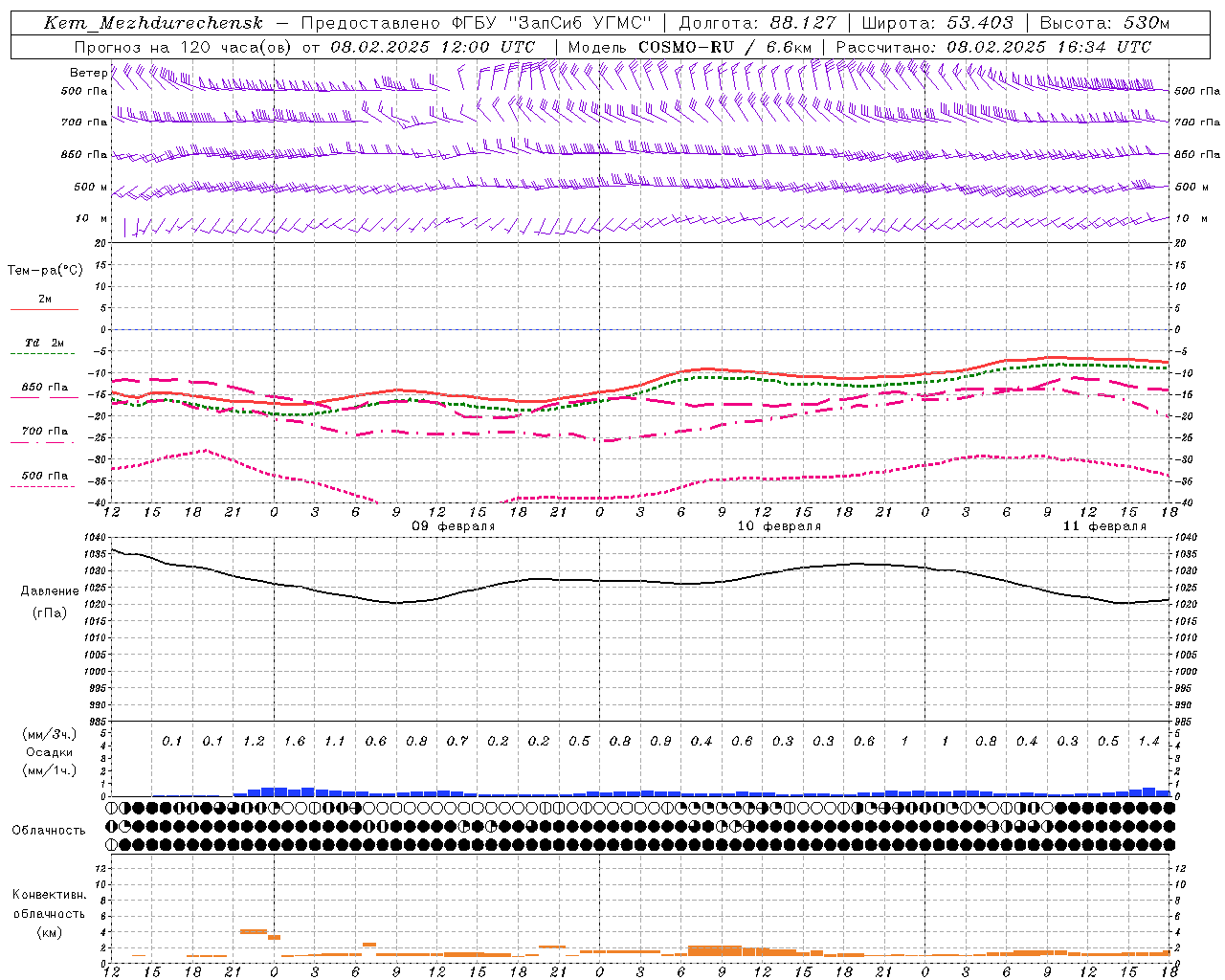Click the 1.4 precipitation value
Image resolution: width=1225 pixels, height=980 pixels.
click(x=1148, y=742)
